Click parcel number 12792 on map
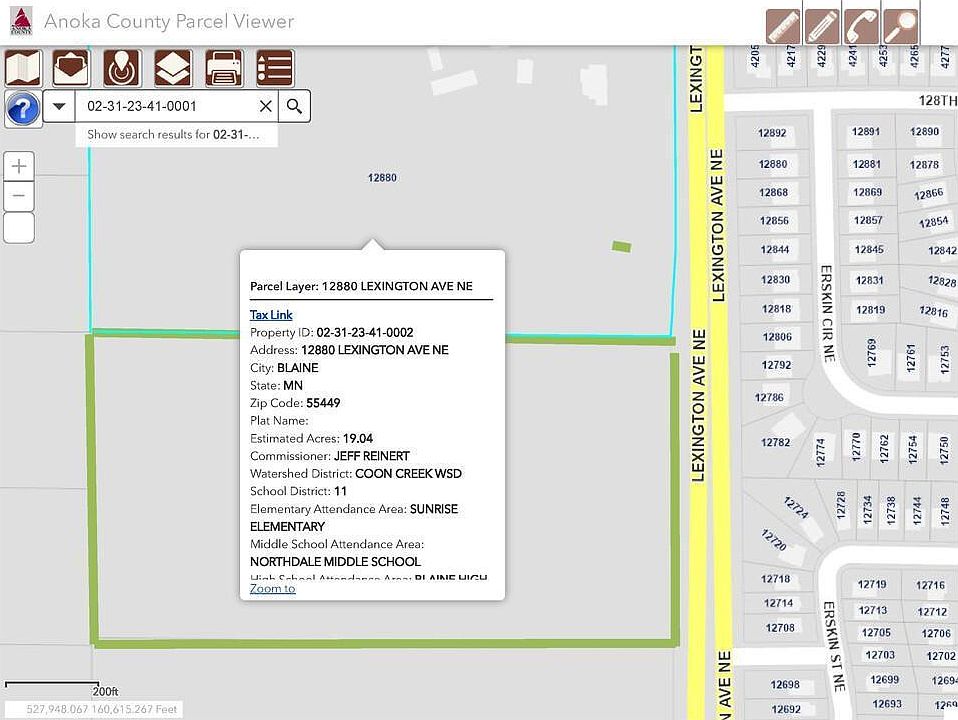This screenshot has width=958, height=720. pos(777,365)
